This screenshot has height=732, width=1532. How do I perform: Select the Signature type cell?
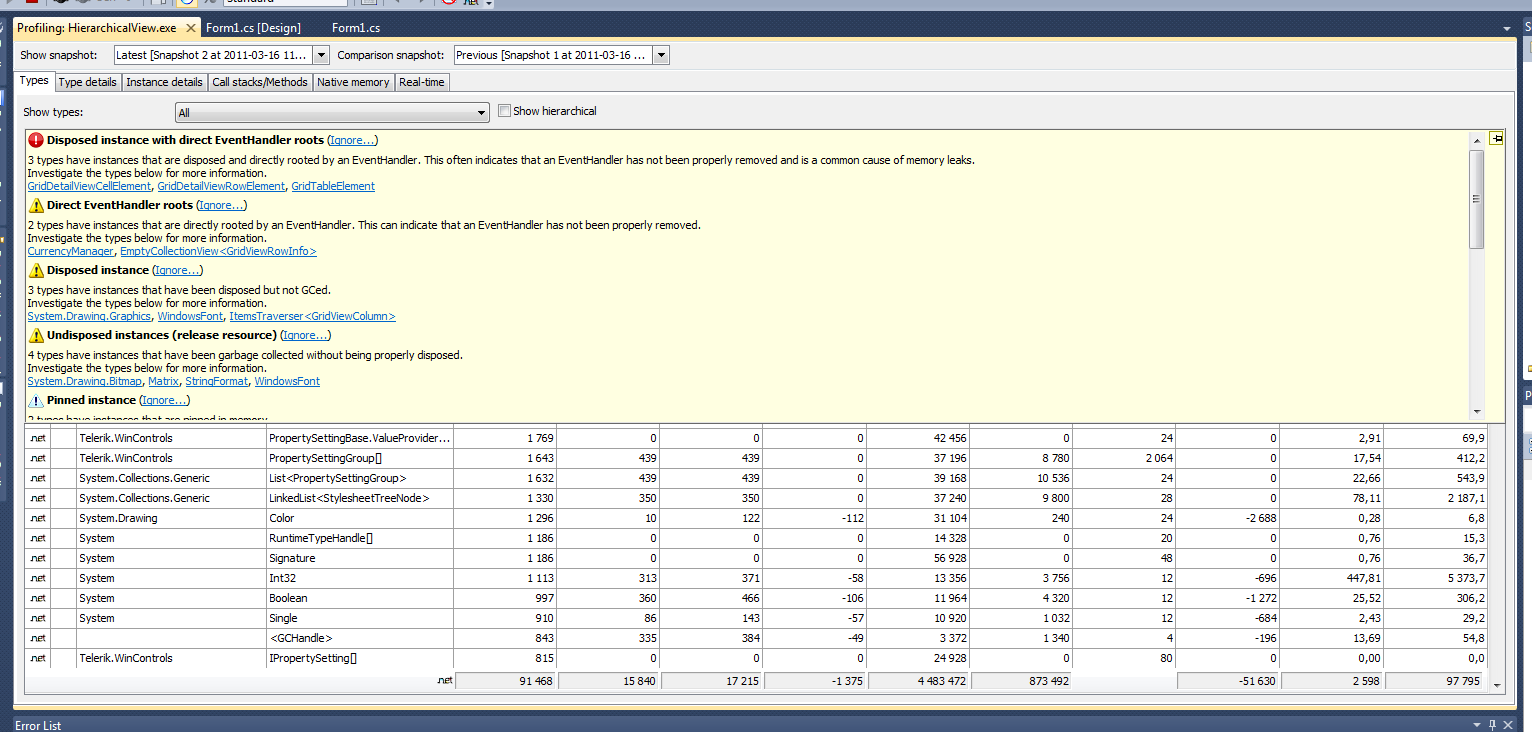(360, 558)
